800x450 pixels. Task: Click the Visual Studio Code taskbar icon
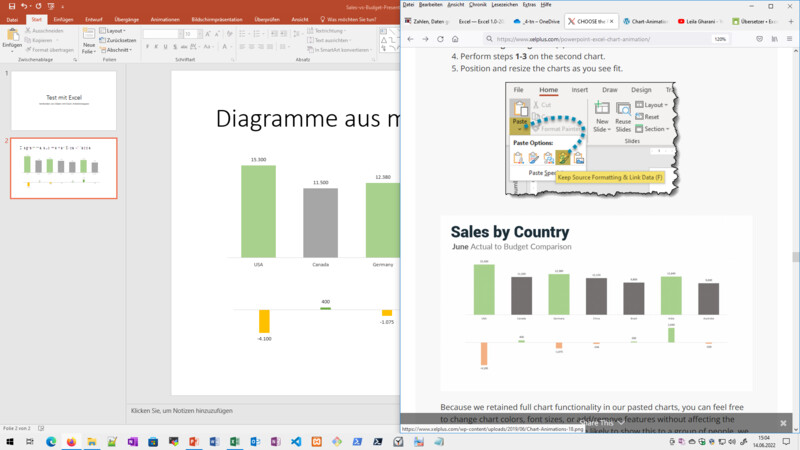[x=296, y=441]
